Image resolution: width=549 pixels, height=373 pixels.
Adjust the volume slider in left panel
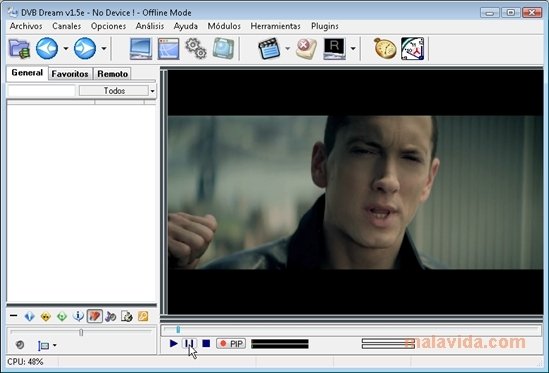(81, 332)
